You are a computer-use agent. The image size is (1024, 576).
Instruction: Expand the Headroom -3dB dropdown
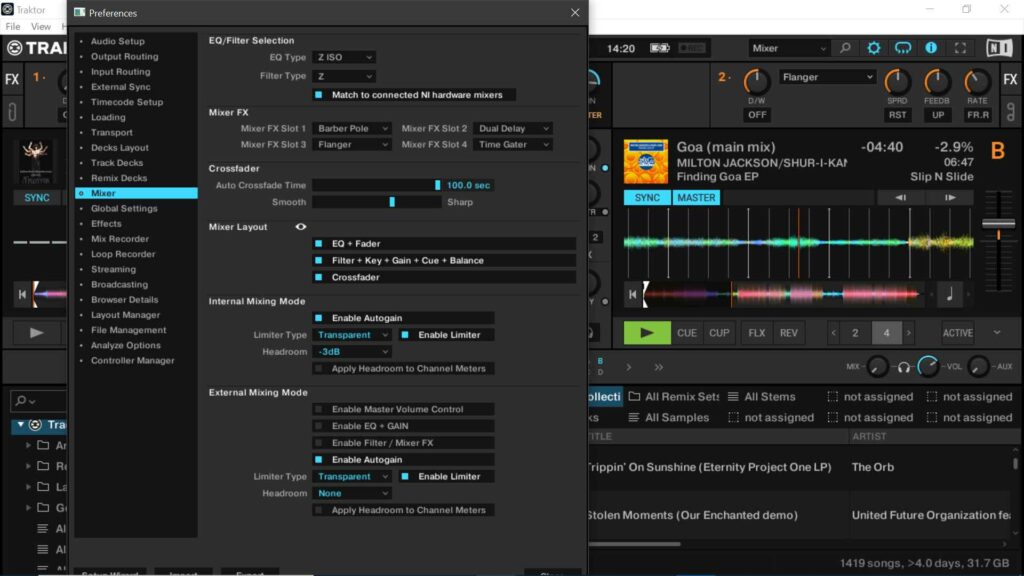351,352
